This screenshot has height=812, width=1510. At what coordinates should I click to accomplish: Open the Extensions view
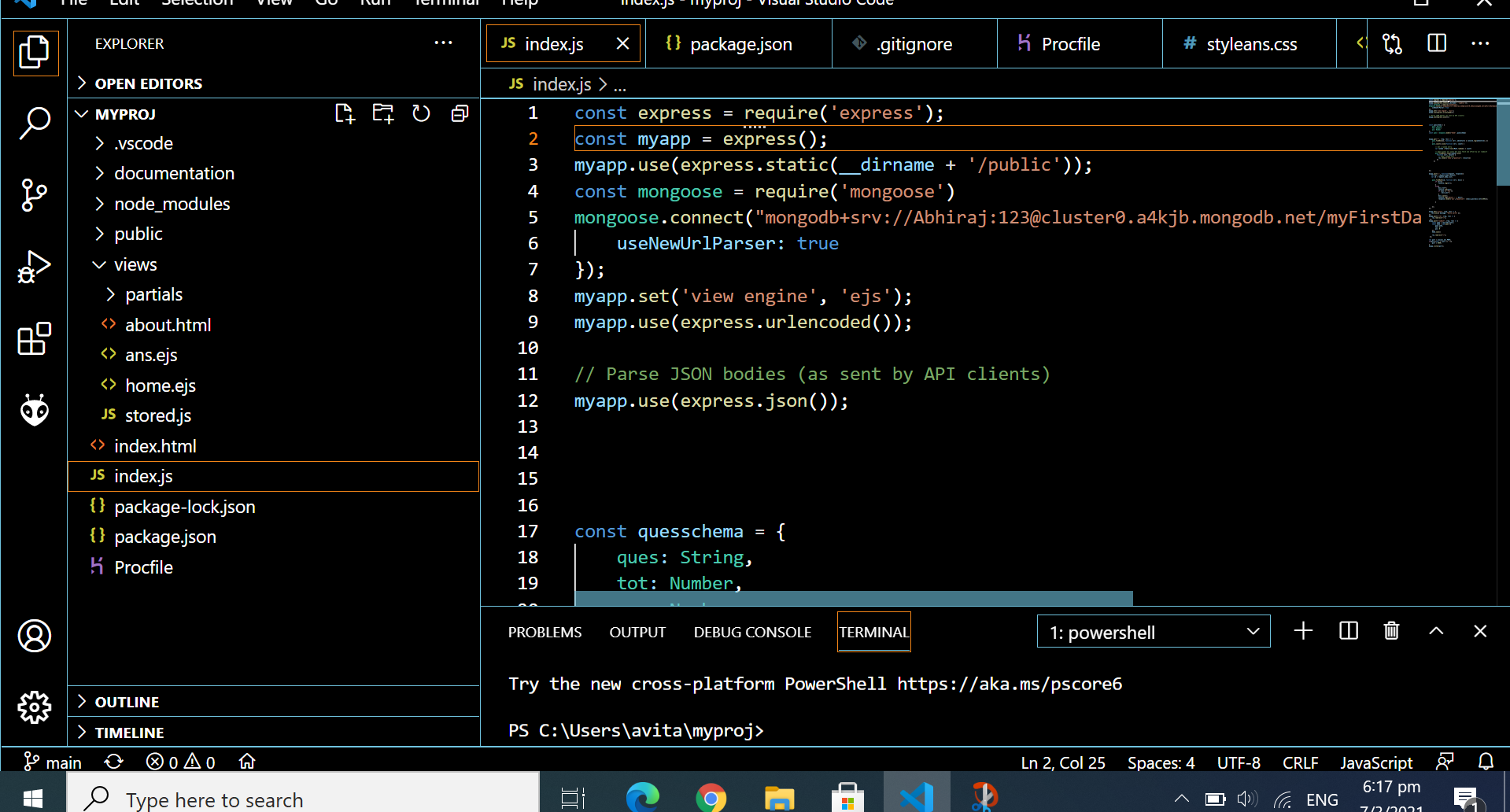tap(35, 339)
